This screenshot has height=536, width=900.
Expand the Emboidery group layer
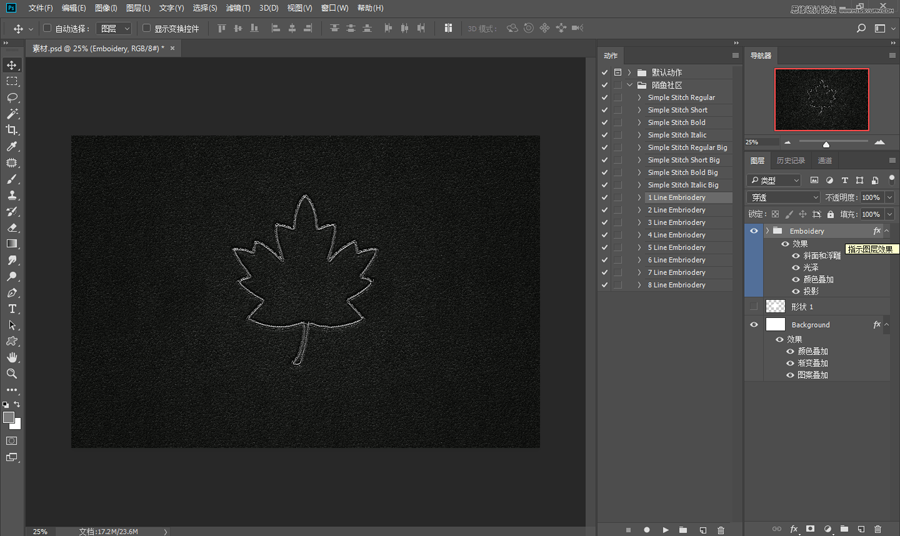767,231
